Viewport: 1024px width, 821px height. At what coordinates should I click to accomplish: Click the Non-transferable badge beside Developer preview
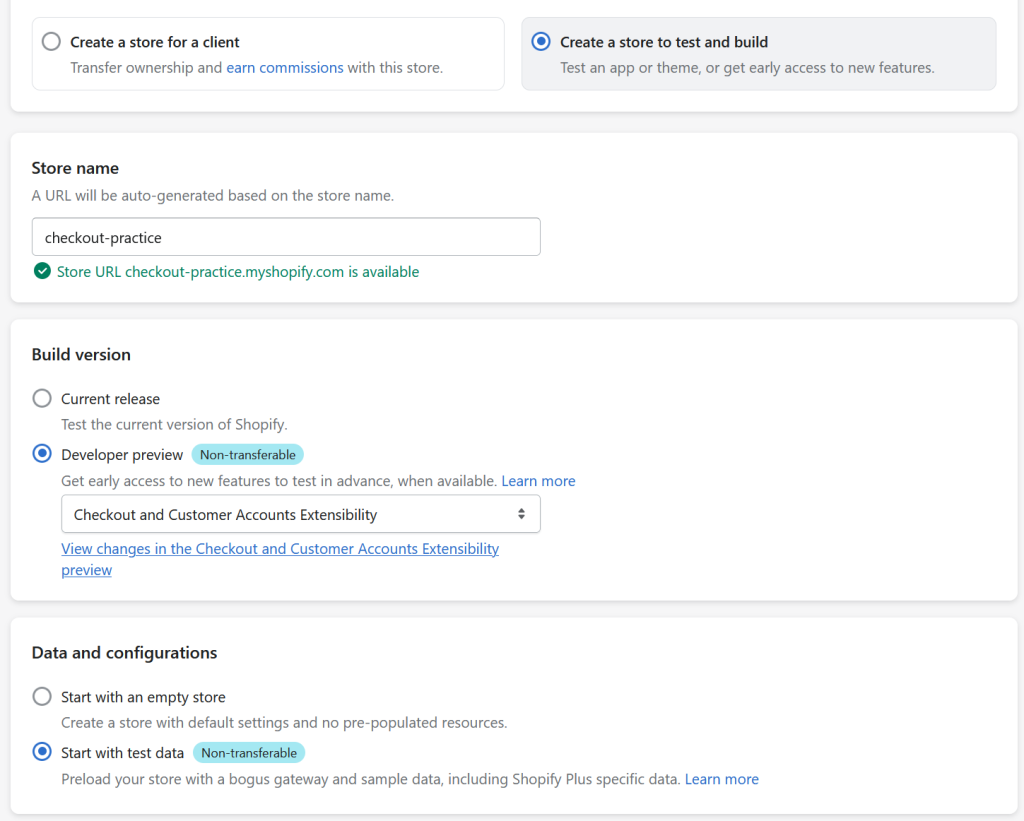[x=247, y=455]
